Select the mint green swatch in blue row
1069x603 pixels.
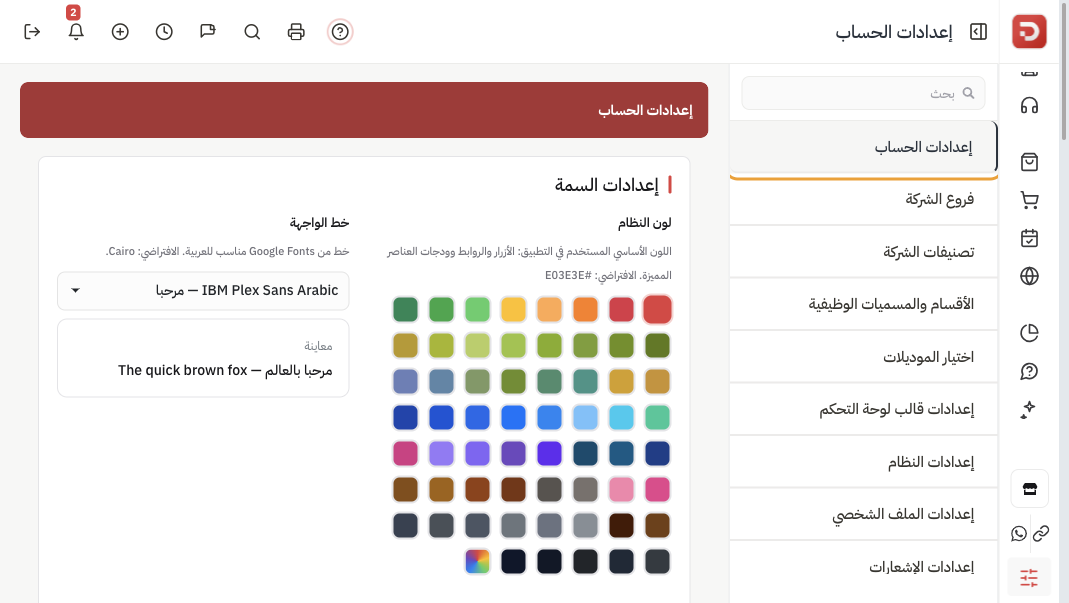coord(657,417)
